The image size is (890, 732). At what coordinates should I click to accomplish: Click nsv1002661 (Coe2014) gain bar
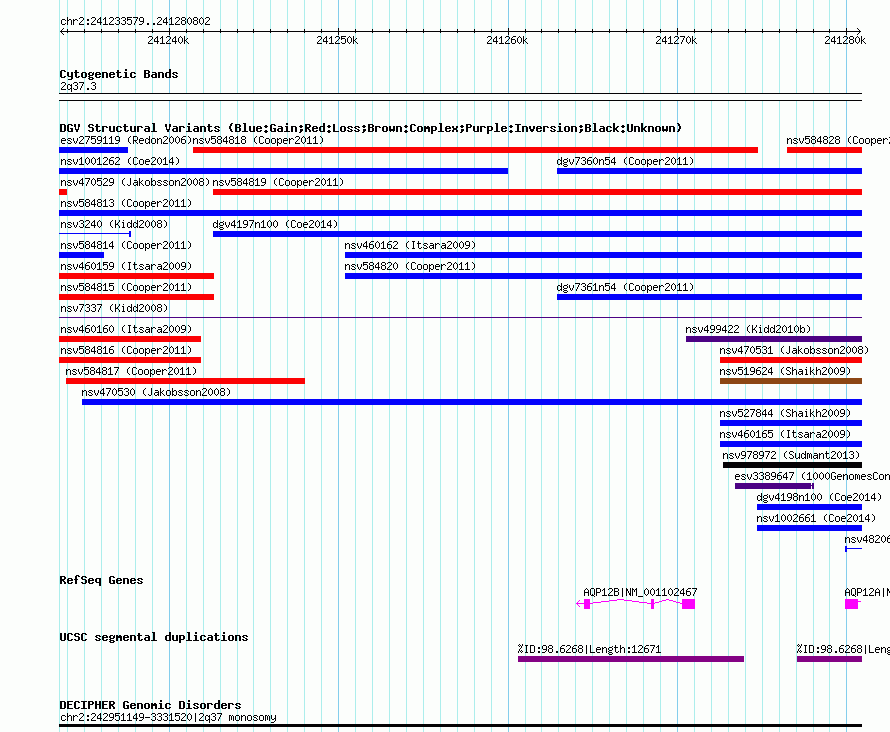[x=809, y=528]
